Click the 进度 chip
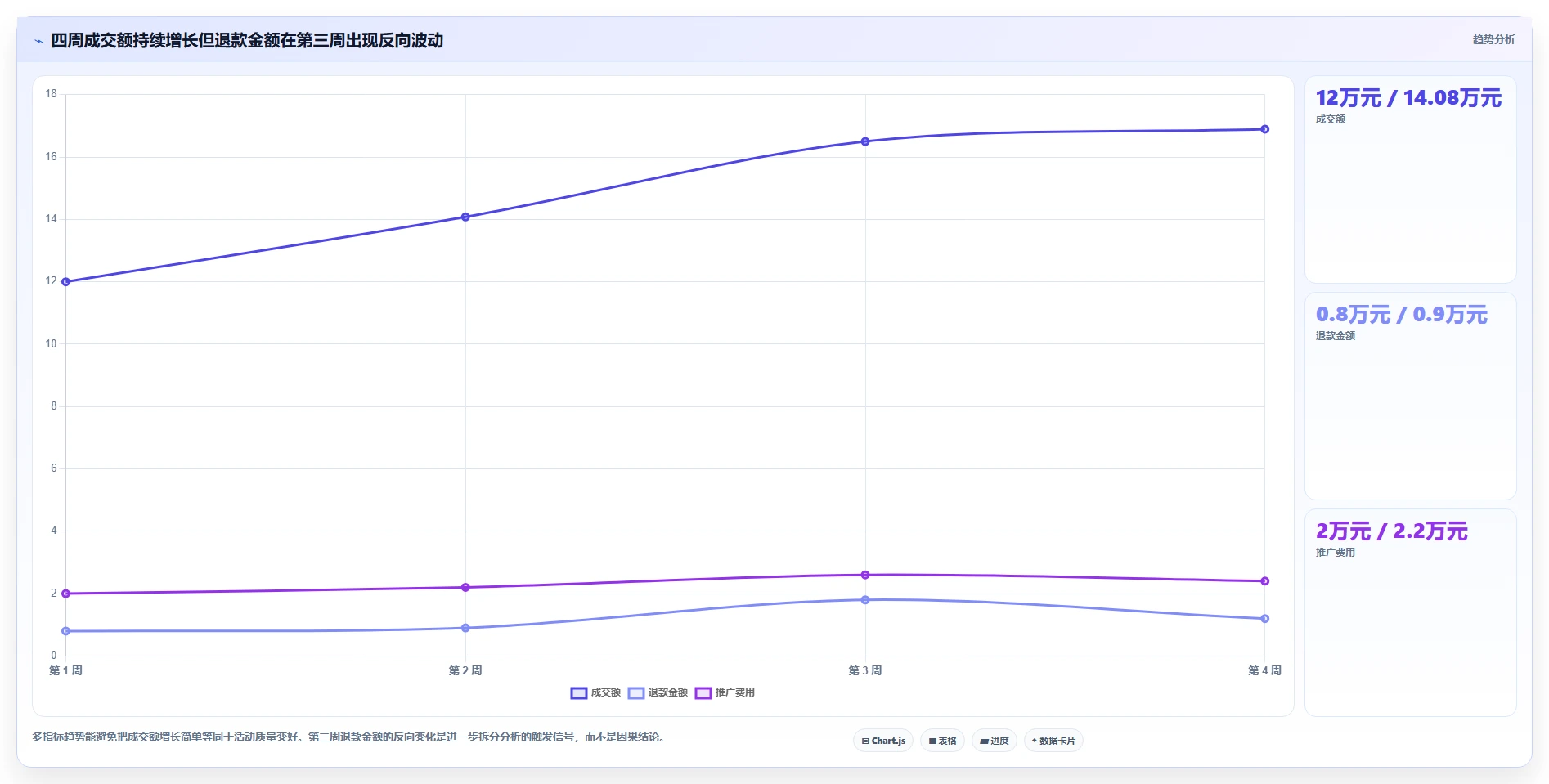The height and width of the screenshot is (784, 1549). 994,741
